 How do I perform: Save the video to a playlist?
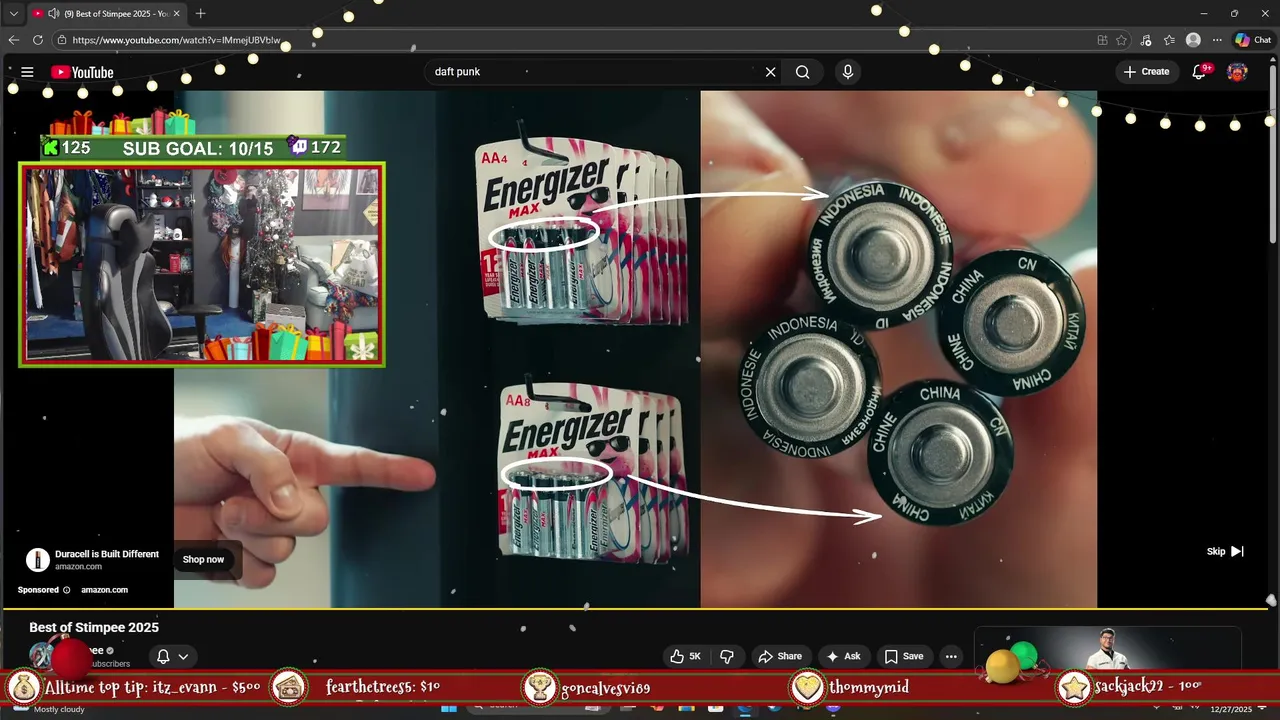[x=904, y=656]
